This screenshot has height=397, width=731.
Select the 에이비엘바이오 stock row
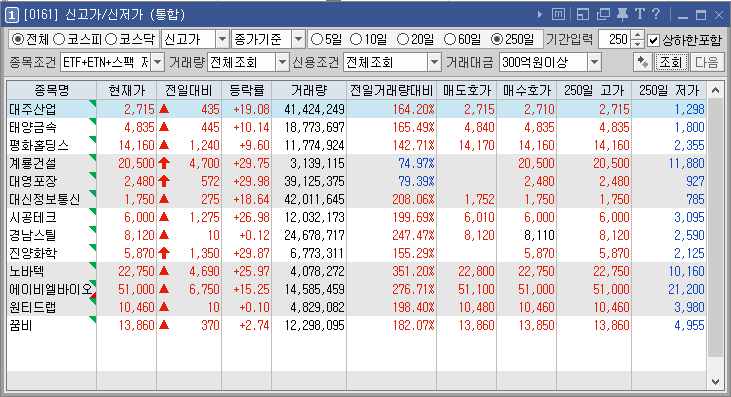click(x=356, y=289)
